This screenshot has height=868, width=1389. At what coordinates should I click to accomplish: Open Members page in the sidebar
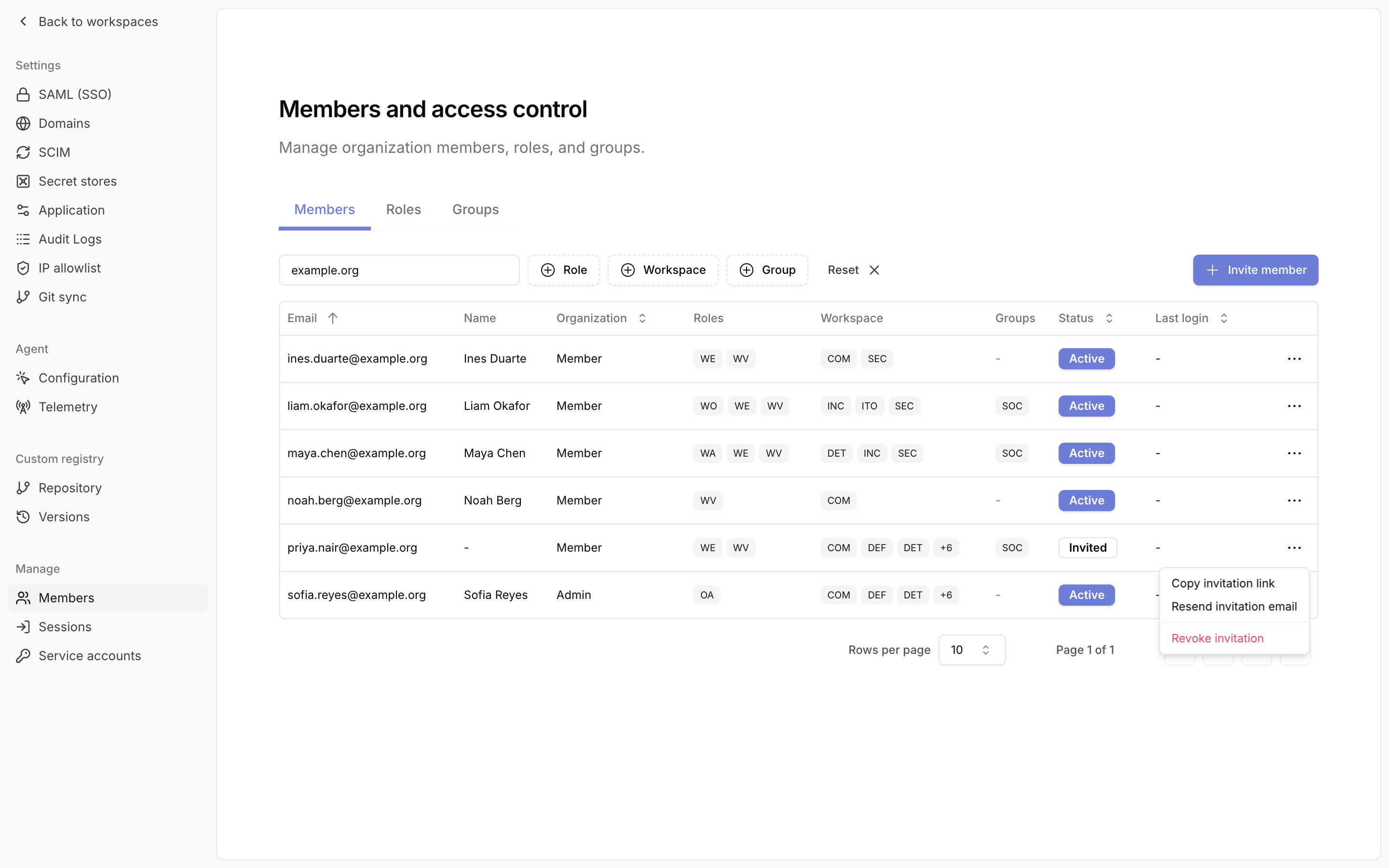click(x=108, y=597)
